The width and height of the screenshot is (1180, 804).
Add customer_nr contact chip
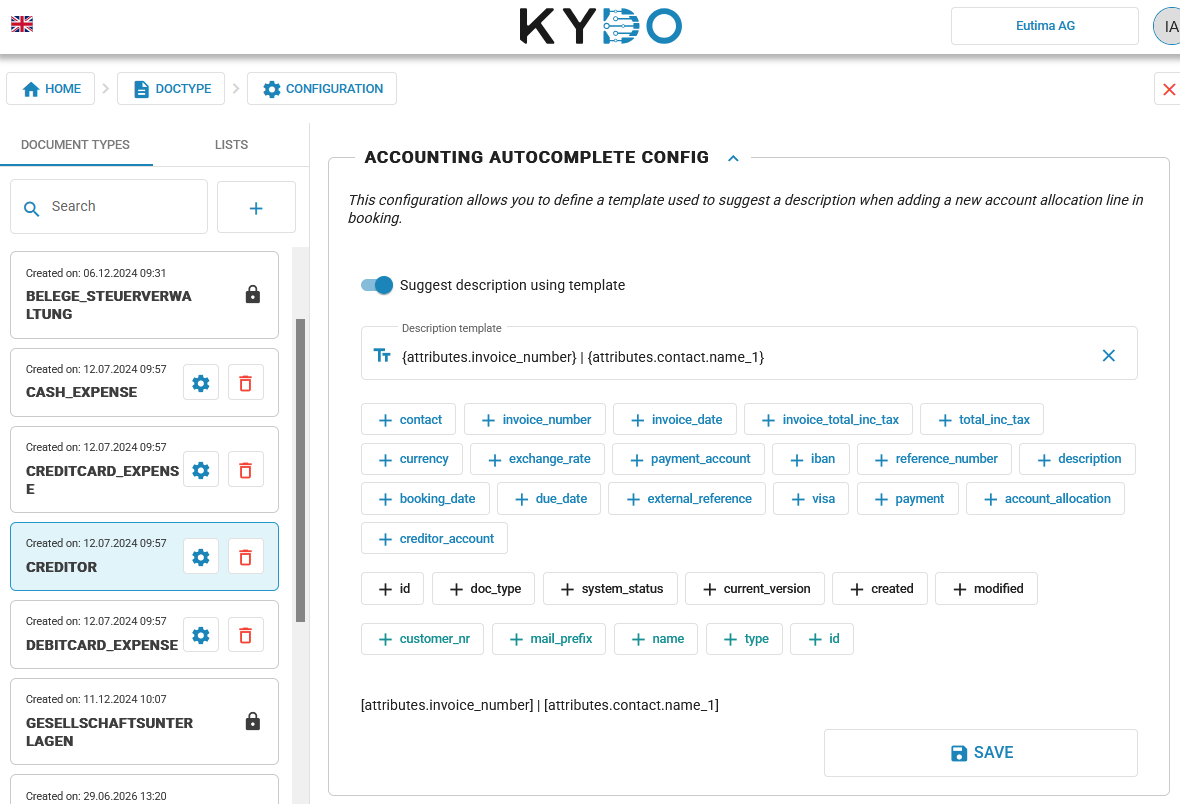(422, 638)
